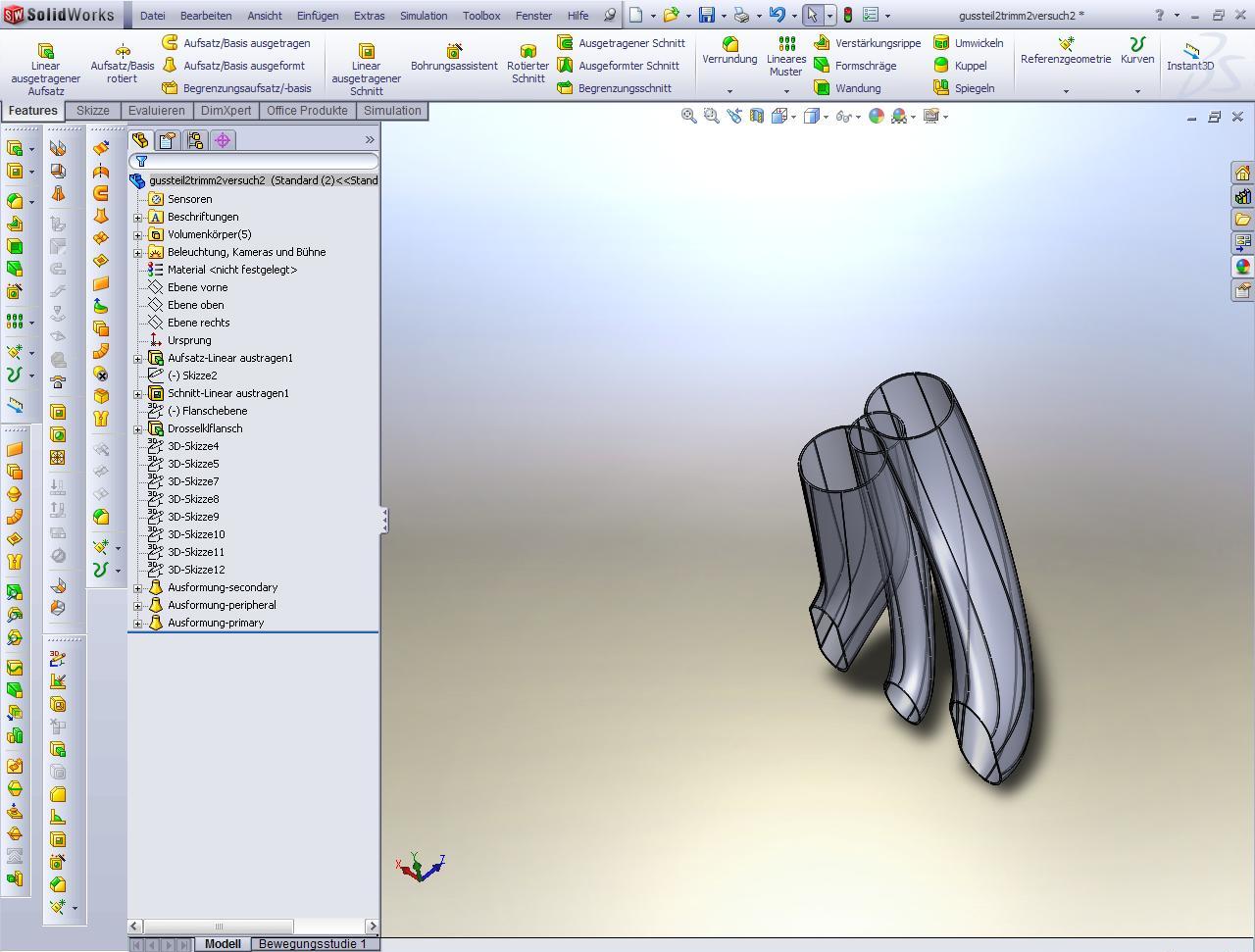Viewport: 1255px width, 952px height.
Task: Expand the Ausformung-secondary feature node
Action: click(138, 588)
